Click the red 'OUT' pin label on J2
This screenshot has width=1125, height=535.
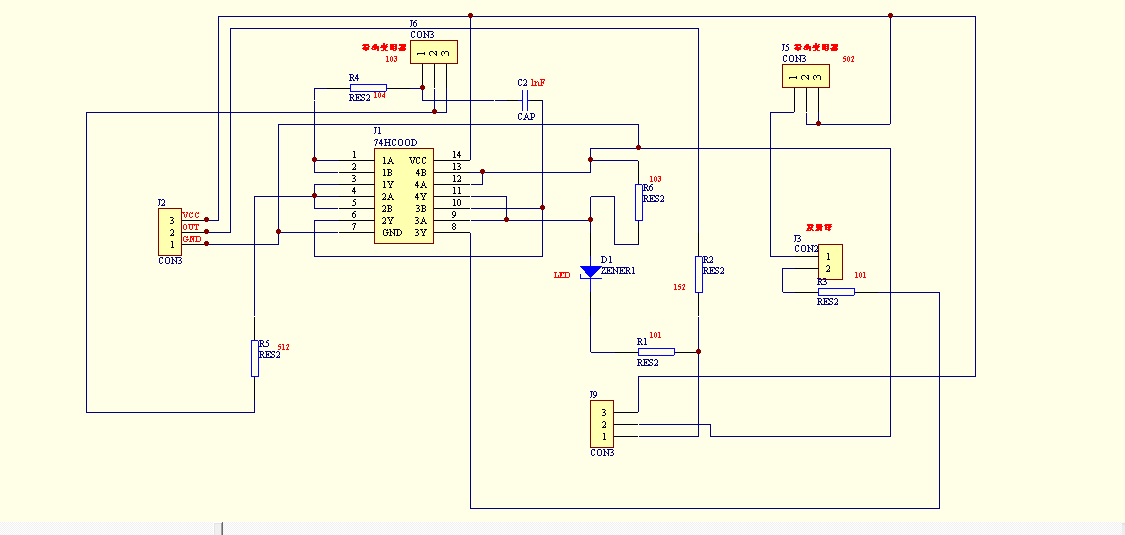pos(191,227)
